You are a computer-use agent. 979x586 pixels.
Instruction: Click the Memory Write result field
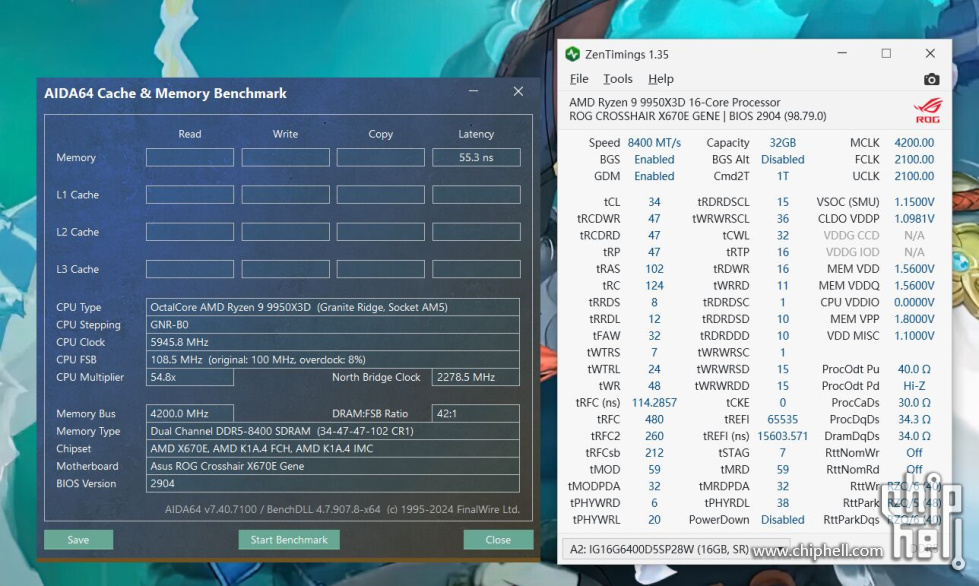(x=285, y=157)
